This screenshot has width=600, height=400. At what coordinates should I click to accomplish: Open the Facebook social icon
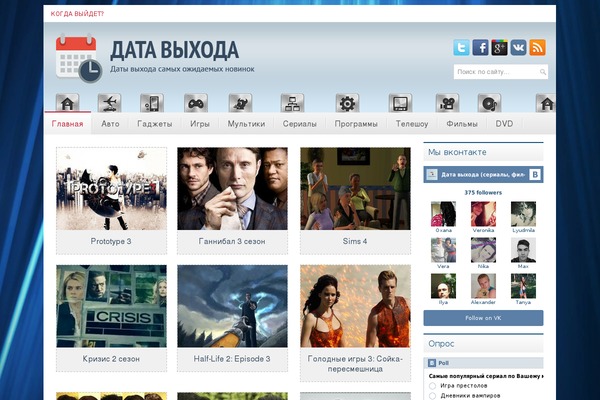(x=480, y=47)
